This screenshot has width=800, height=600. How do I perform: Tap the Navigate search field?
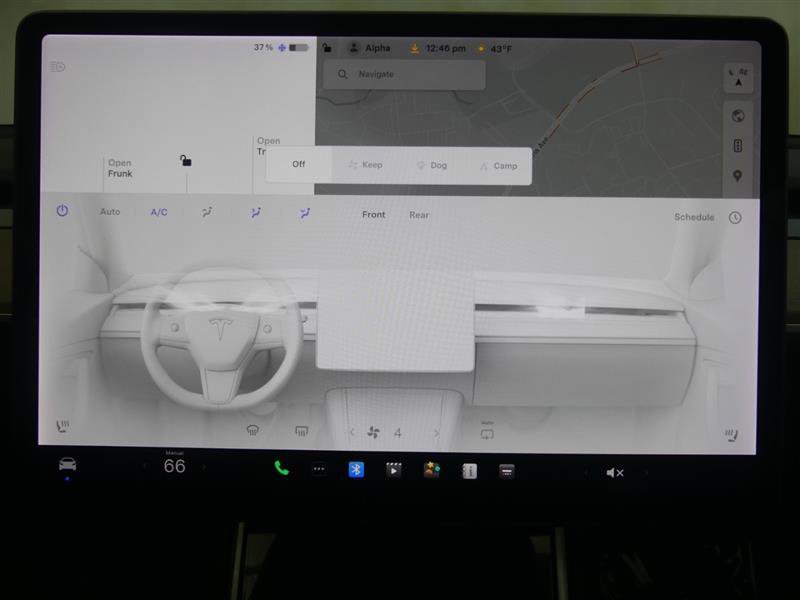pyautogui.click(x=404, y=73)
